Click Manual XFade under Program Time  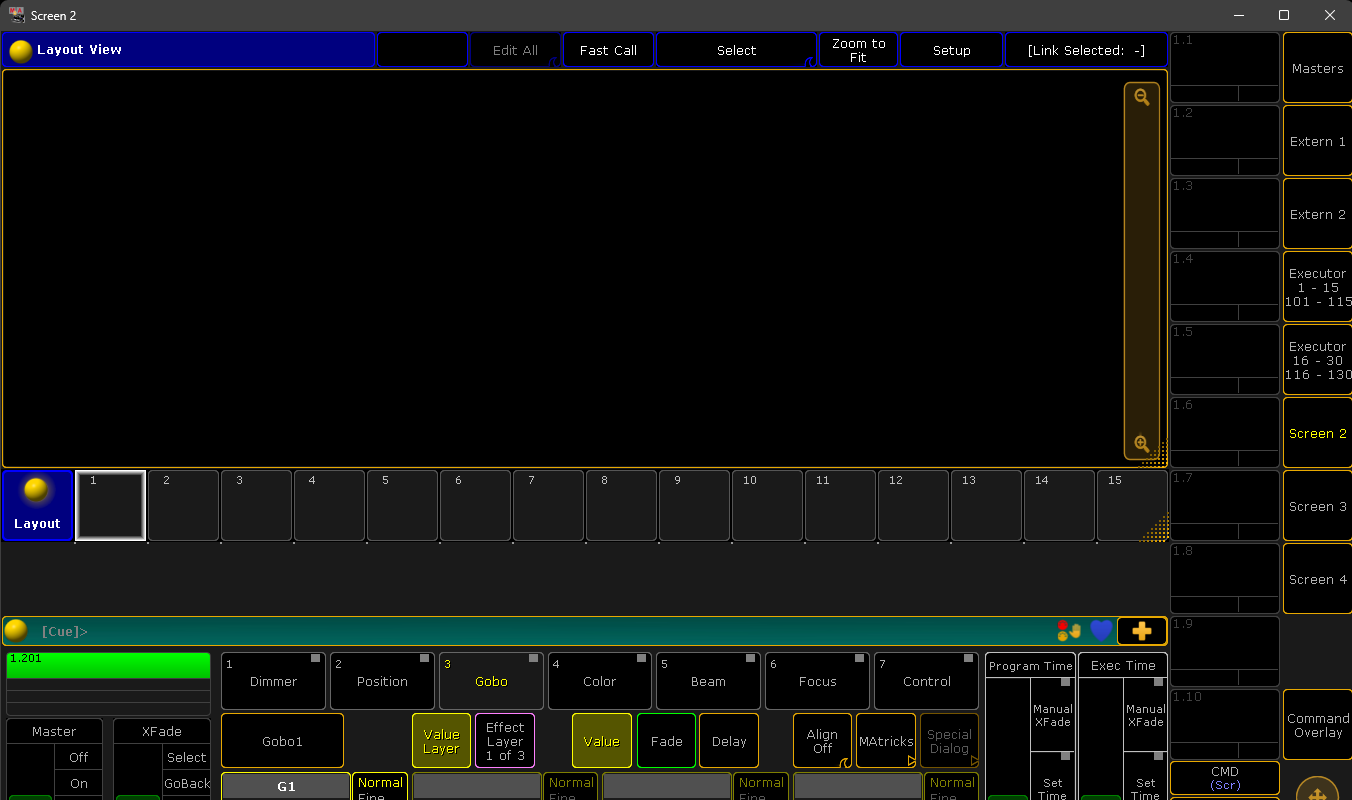1052,715
